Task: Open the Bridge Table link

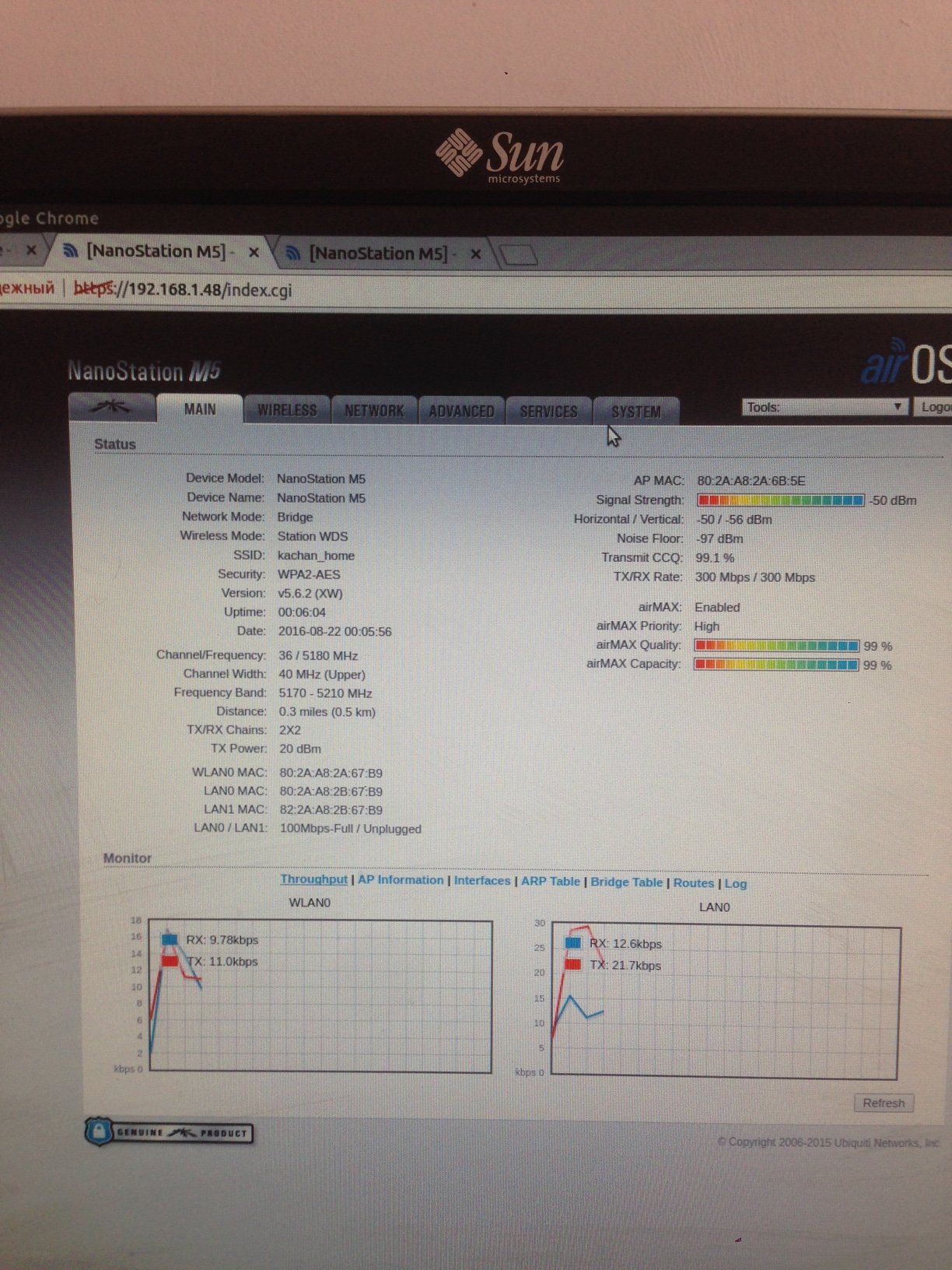Action: click(627, 882)
